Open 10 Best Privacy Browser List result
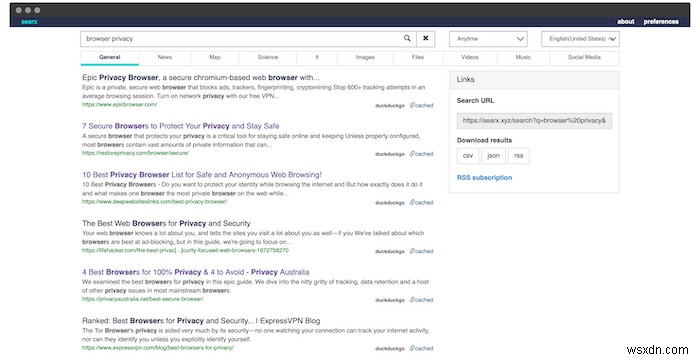 (x=202, y=175)
